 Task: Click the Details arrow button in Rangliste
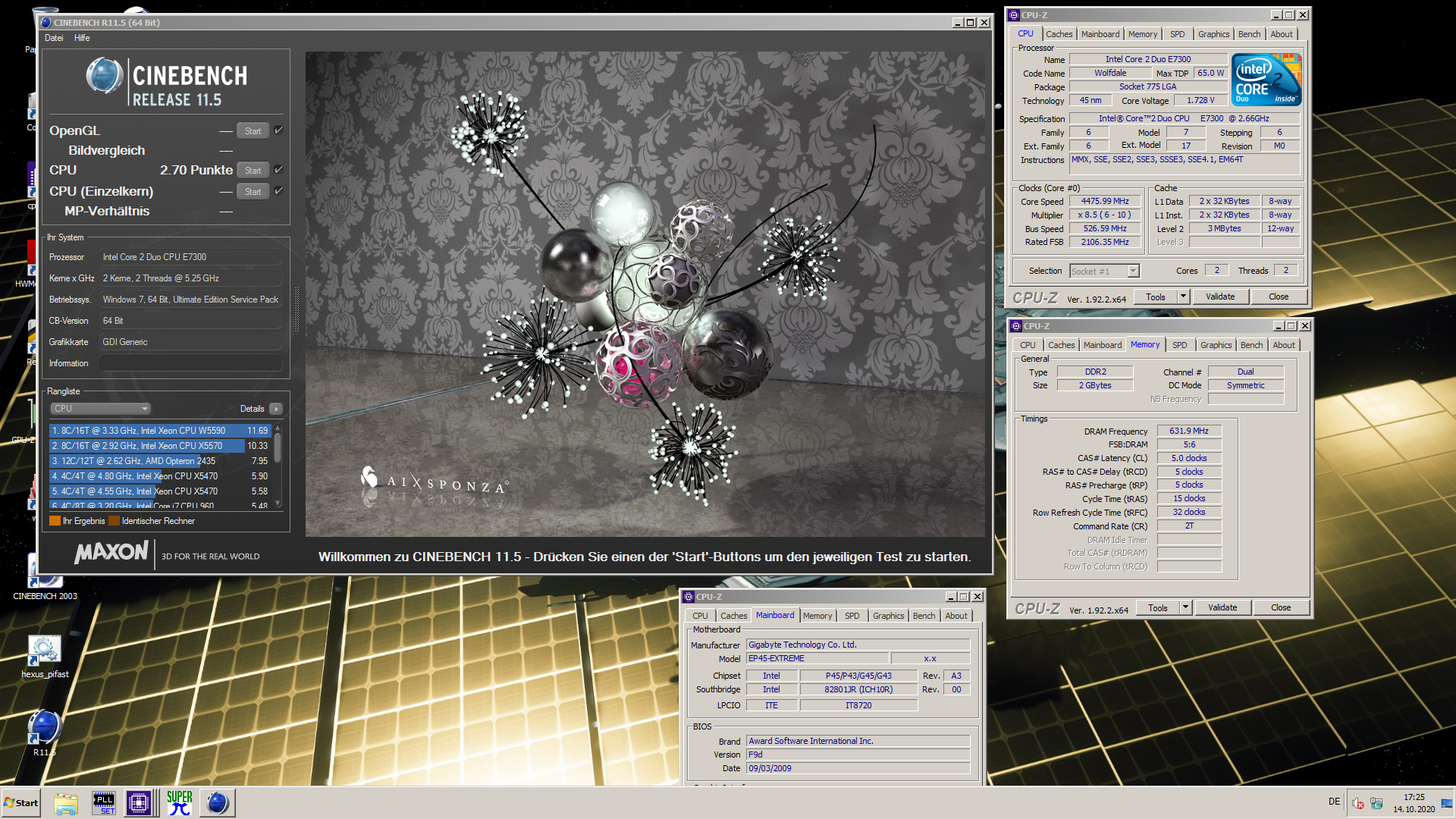(276, 409)
